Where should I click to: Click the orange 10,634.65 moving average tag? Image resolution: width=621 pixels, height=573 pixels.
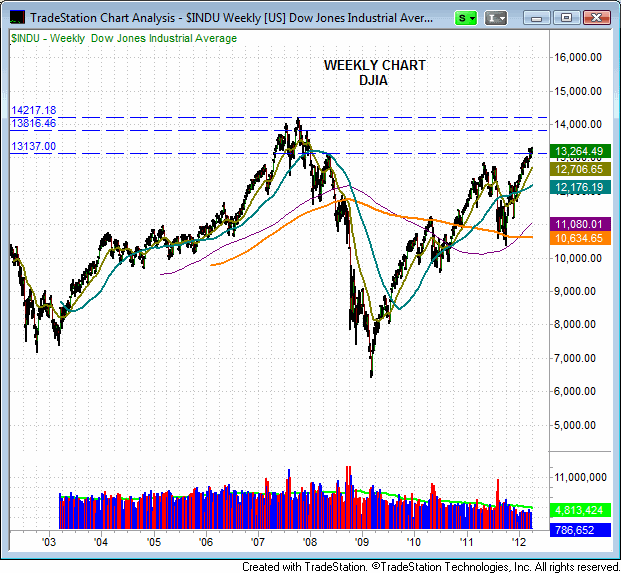(x=576, y=238)
